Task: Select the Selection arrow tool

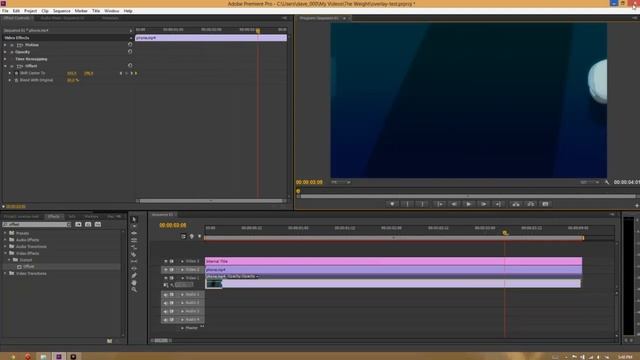Action: click(134, 219)
